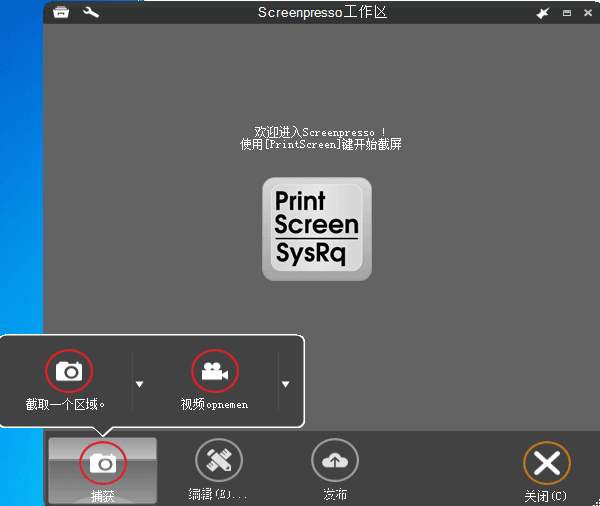Expand the video capture options arrow
This screenshot has width=600, height=506.
click(285, 384)
